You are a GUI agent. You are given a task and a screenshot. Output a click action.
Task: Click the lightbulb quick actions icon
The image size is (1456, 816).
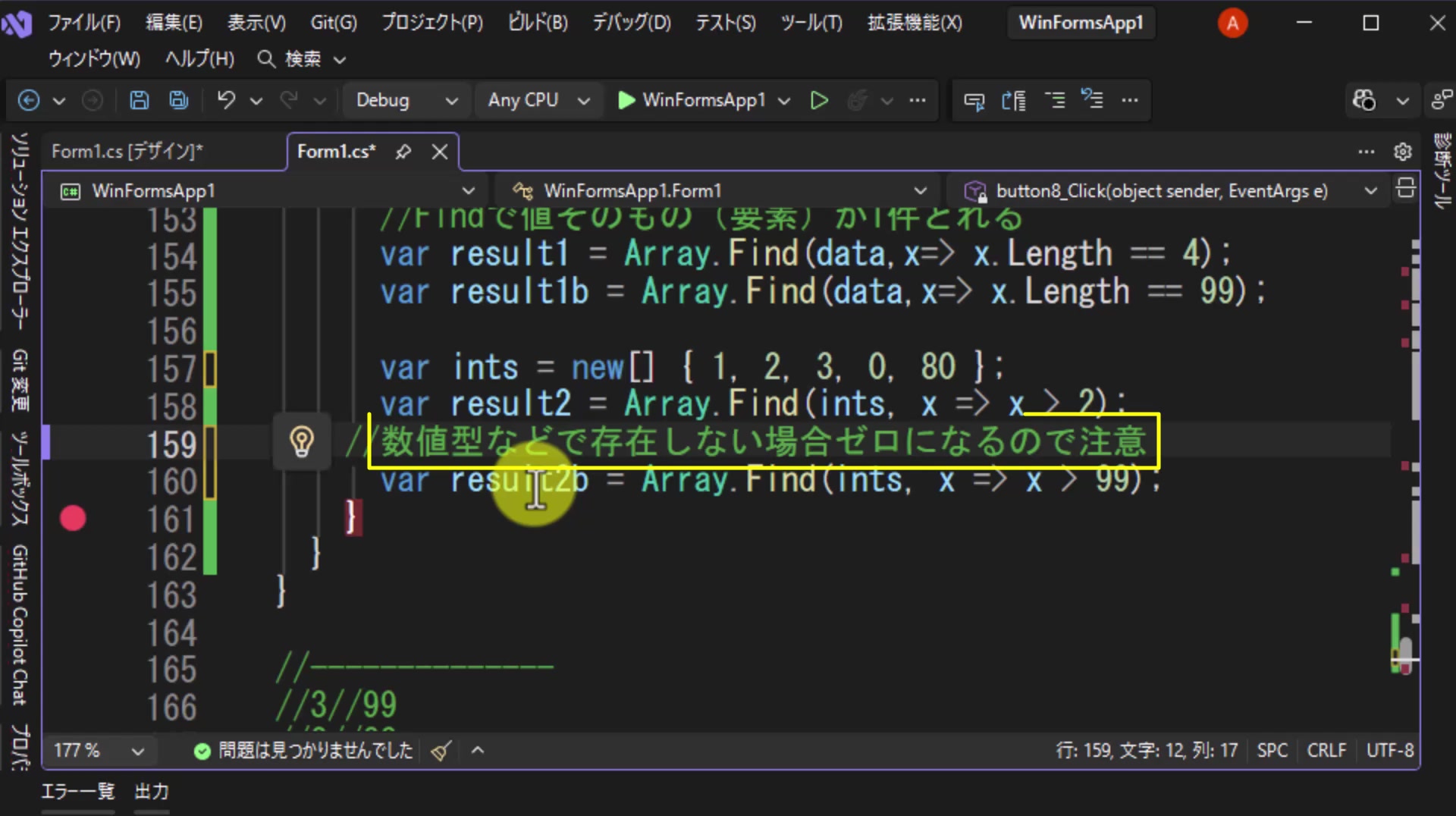click(302, 441)
